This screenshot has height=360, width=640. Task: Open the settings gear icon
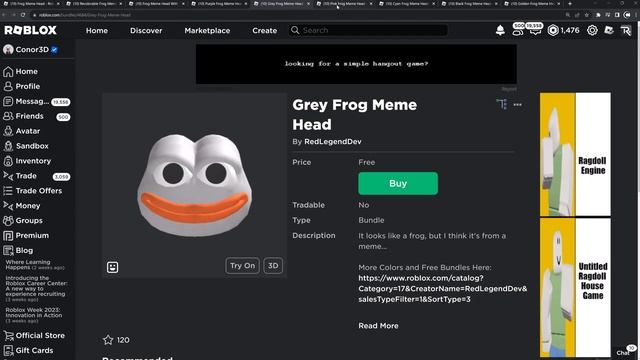592,30
